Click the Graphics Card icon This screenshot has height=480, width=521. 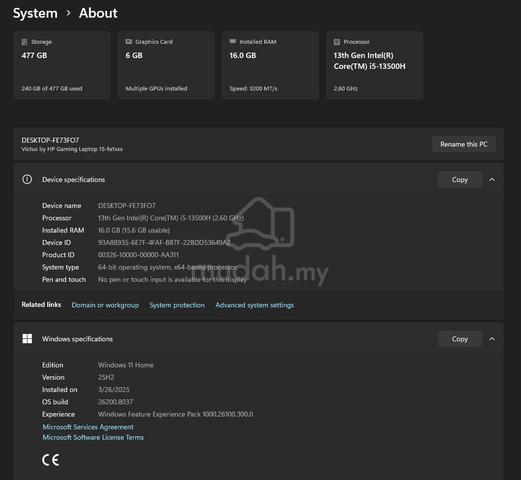click(x=129, y=42)
